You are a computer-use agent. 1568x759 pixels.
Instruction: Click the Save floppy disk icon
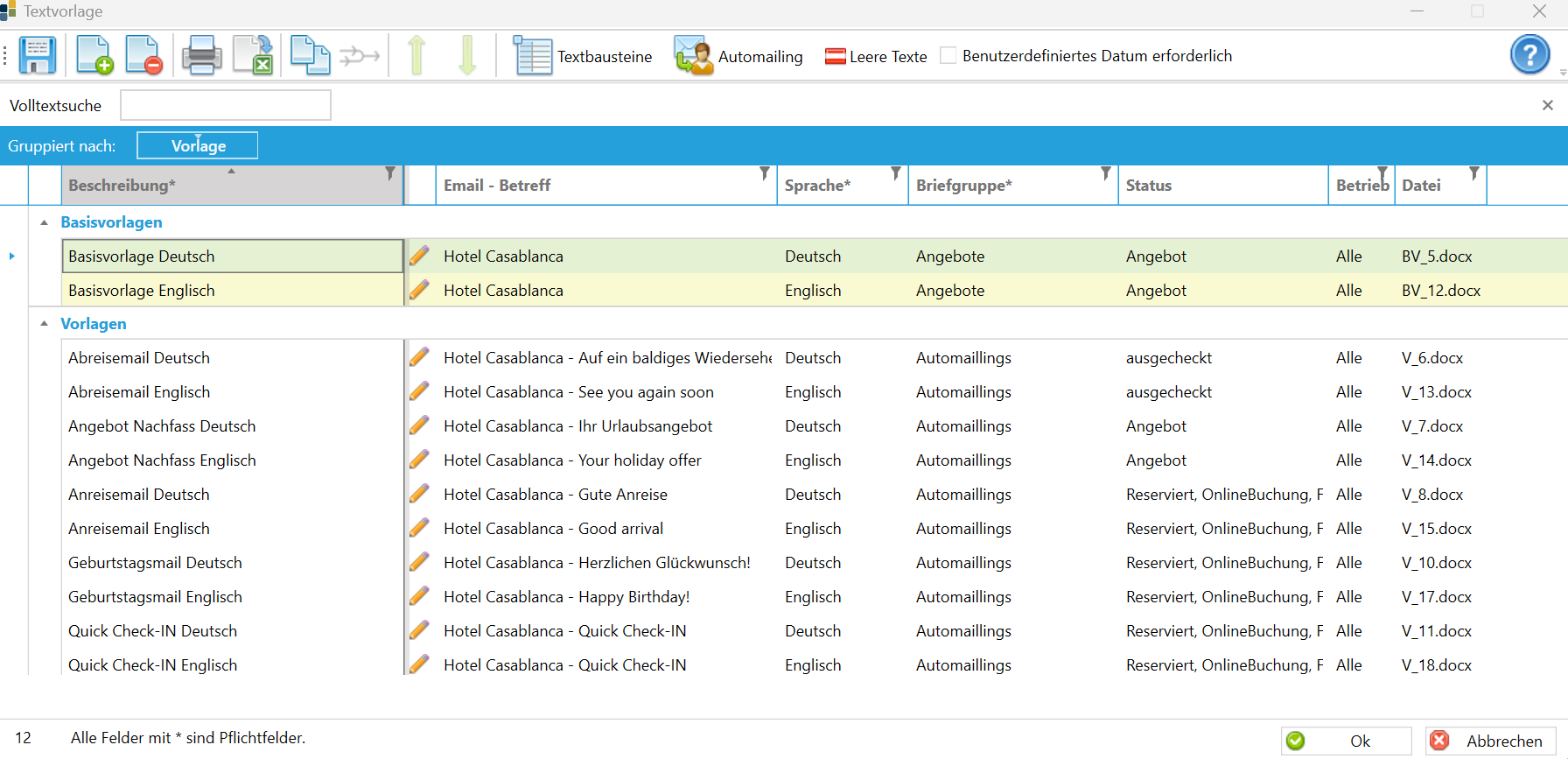pyautogui.click(x=38, y=56)
